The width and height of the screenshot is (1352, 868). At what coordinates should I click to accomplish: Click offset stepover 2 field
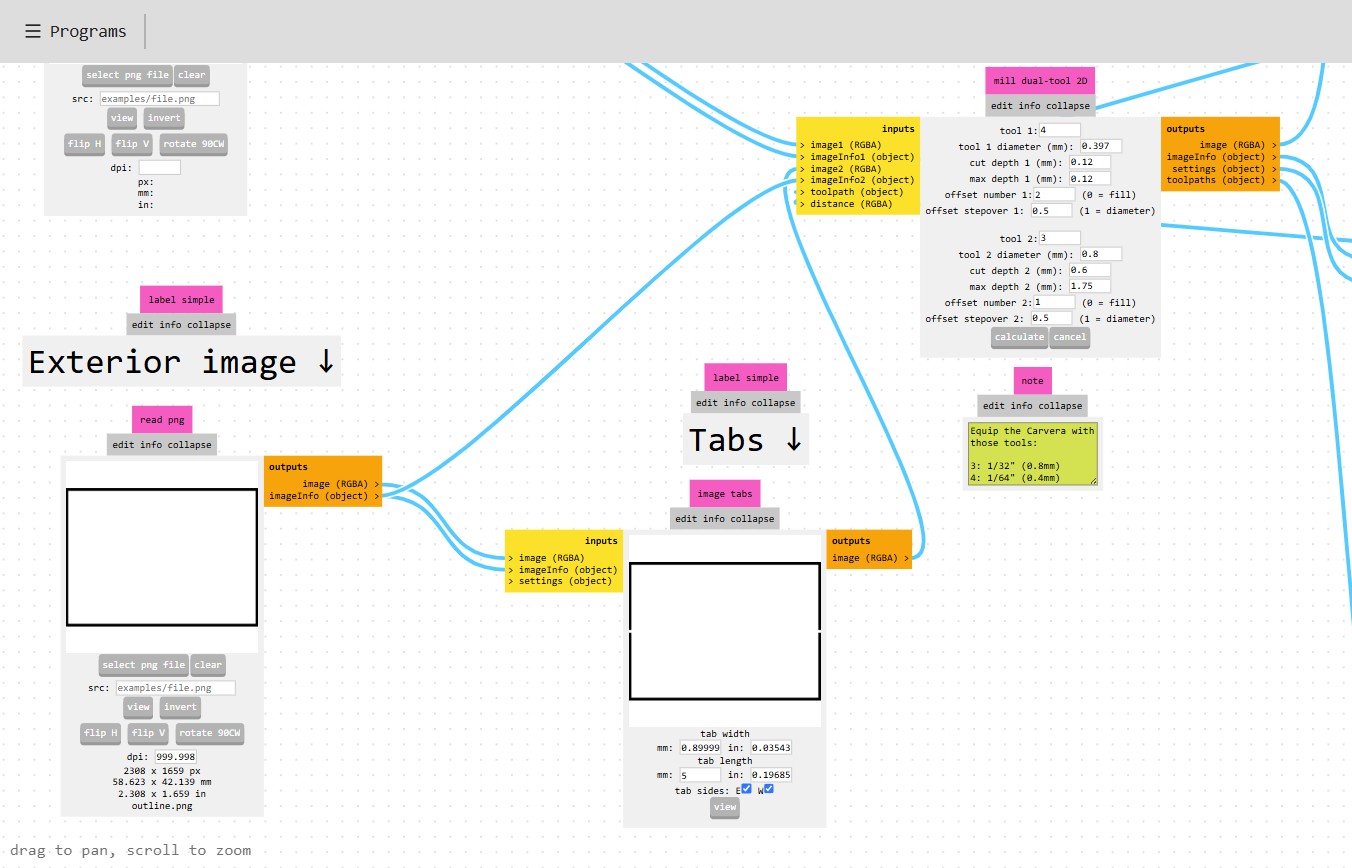(x=1050, y=318)
